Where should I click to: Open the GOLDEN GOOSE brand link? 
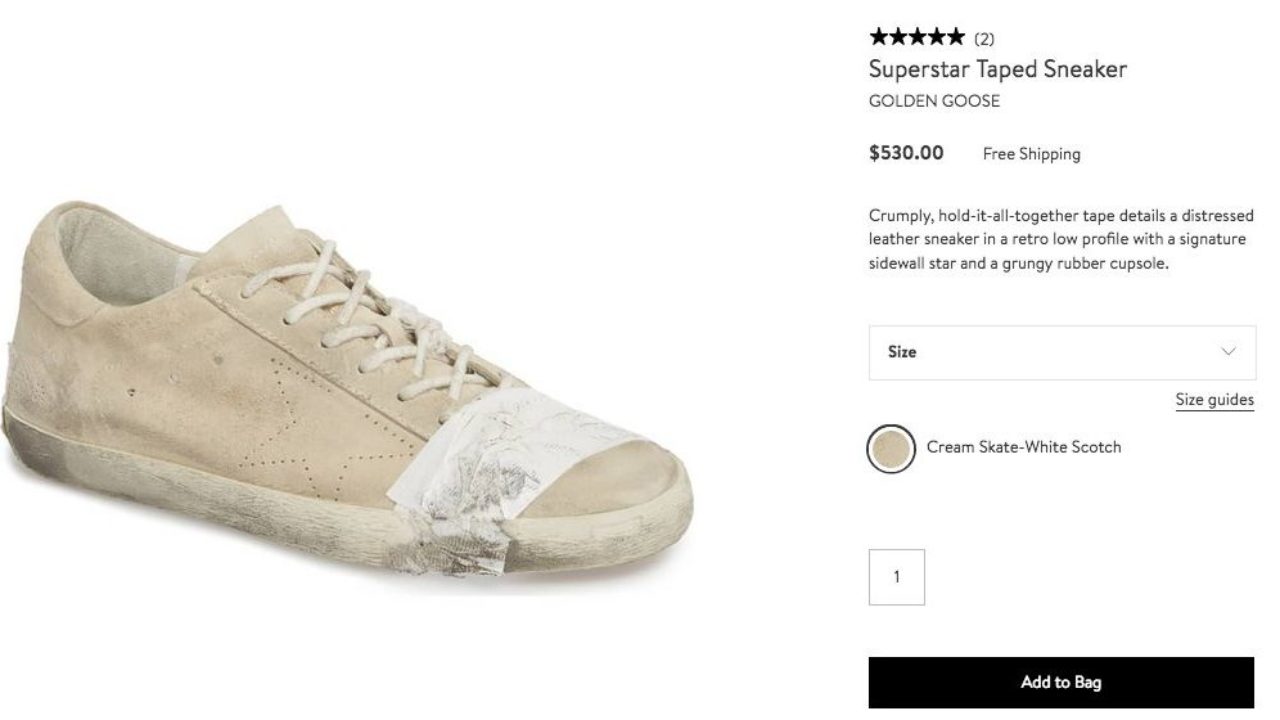point(933,101)
